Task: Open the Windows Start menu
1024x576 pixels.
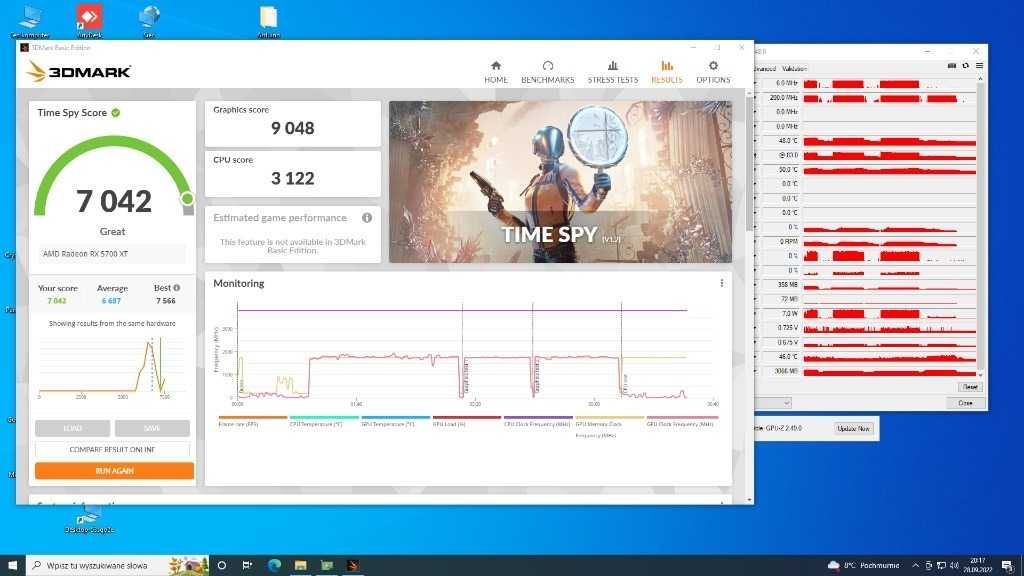Action: pos(12,565)
